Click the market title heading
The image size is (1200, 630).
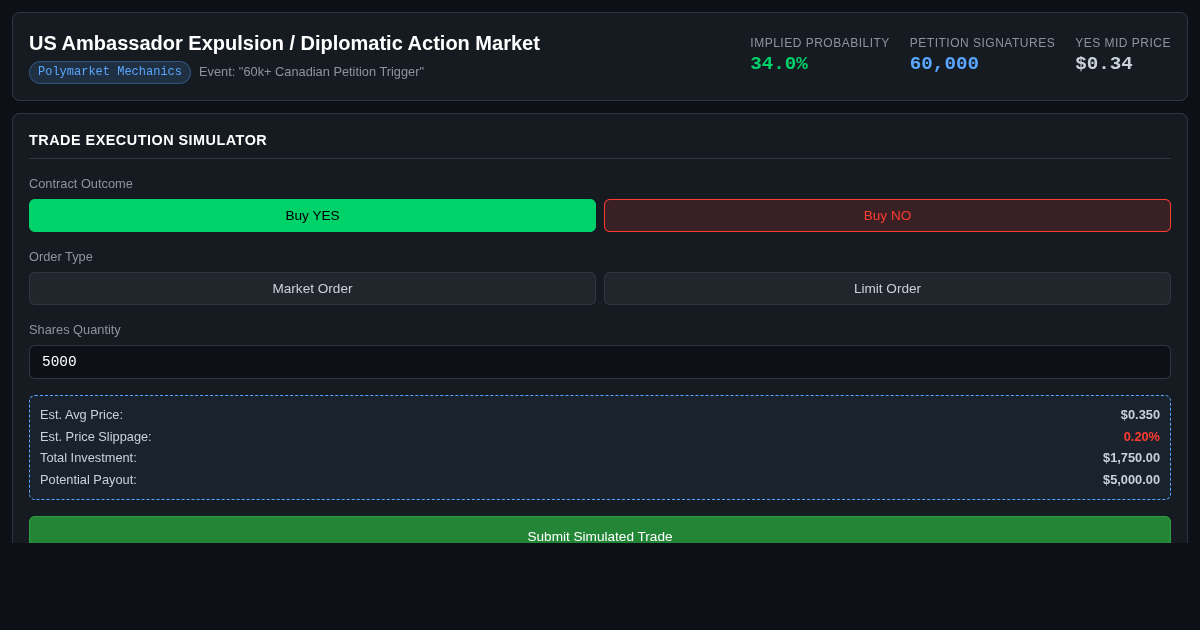(x=284, y=43)
